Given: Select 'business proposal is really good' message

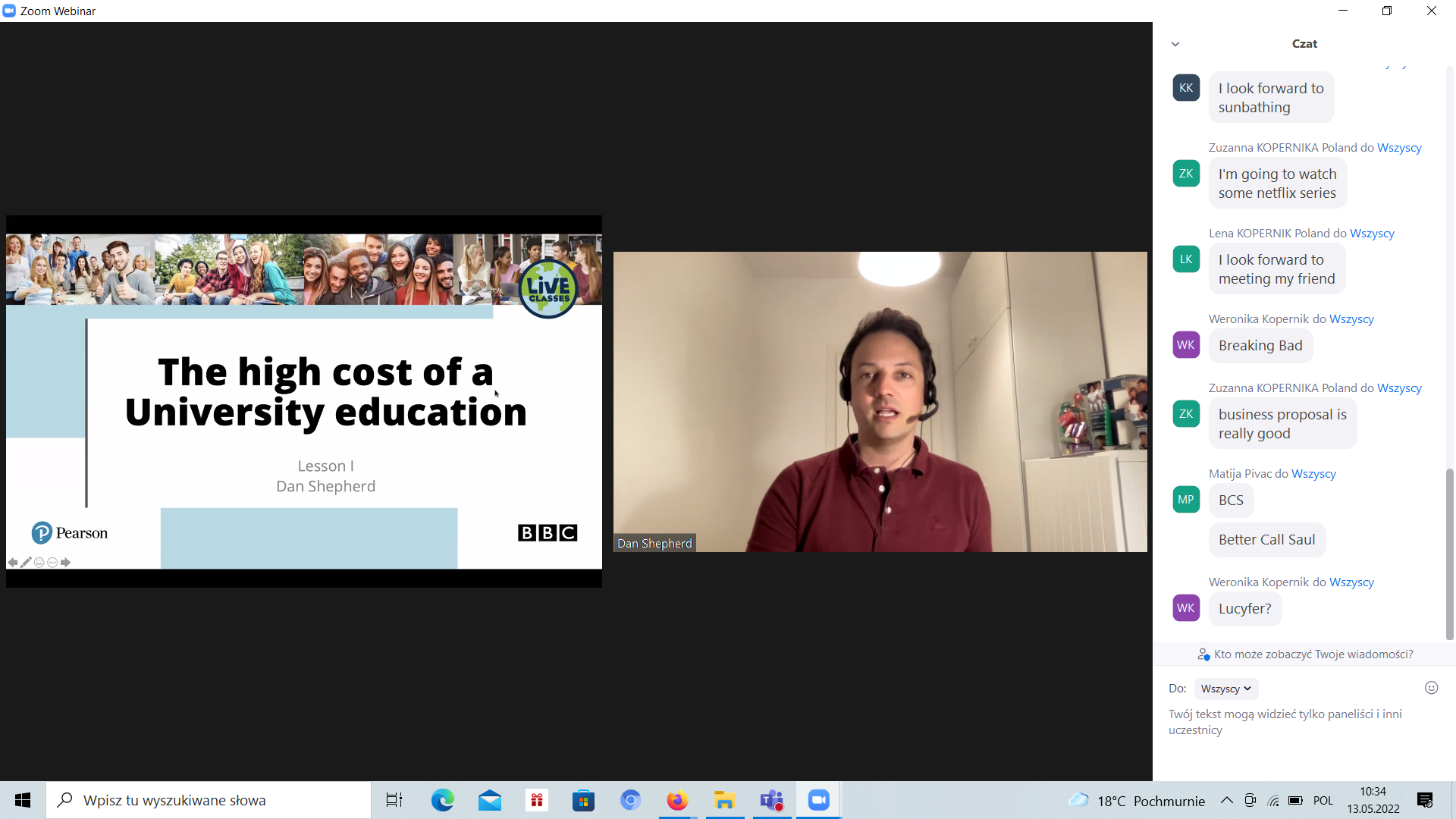Looking at the screenshot, I should (x=1282, y=424).
